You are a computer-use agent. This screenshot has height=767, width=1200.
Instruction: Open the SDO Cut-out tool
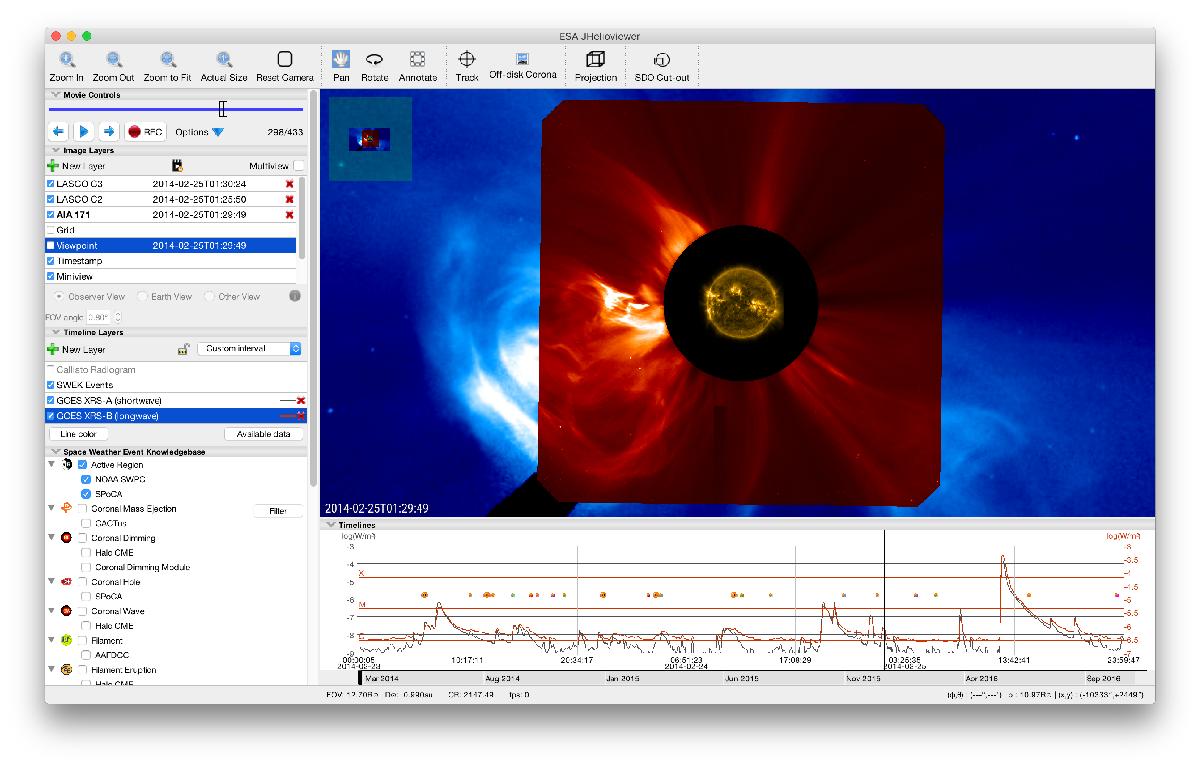click(x=661, y=61)
